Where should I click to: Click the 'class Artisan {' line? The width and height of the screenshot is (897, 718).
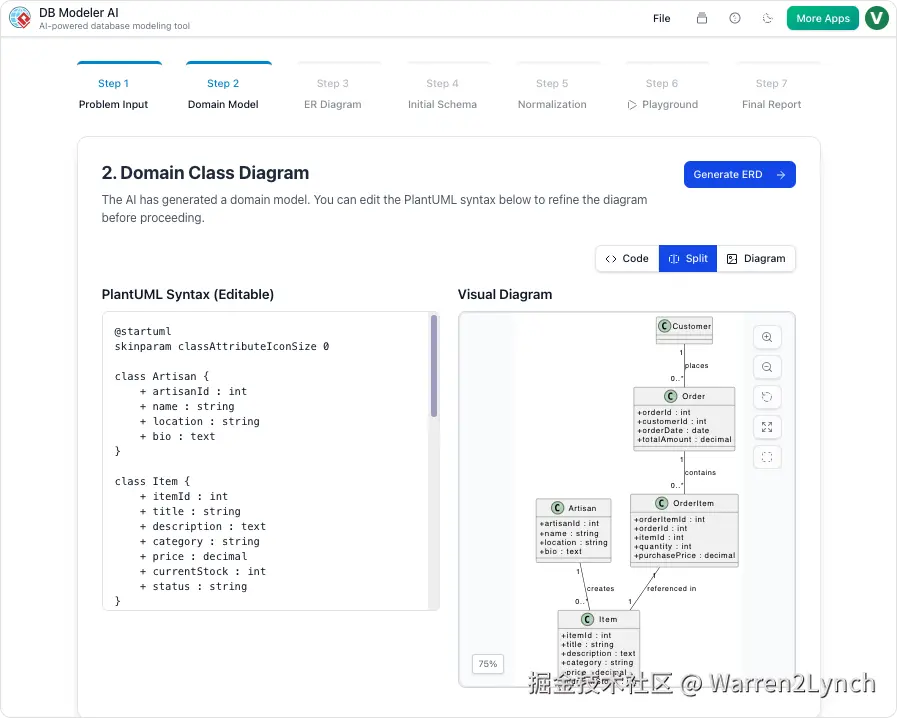pos(162,376)
